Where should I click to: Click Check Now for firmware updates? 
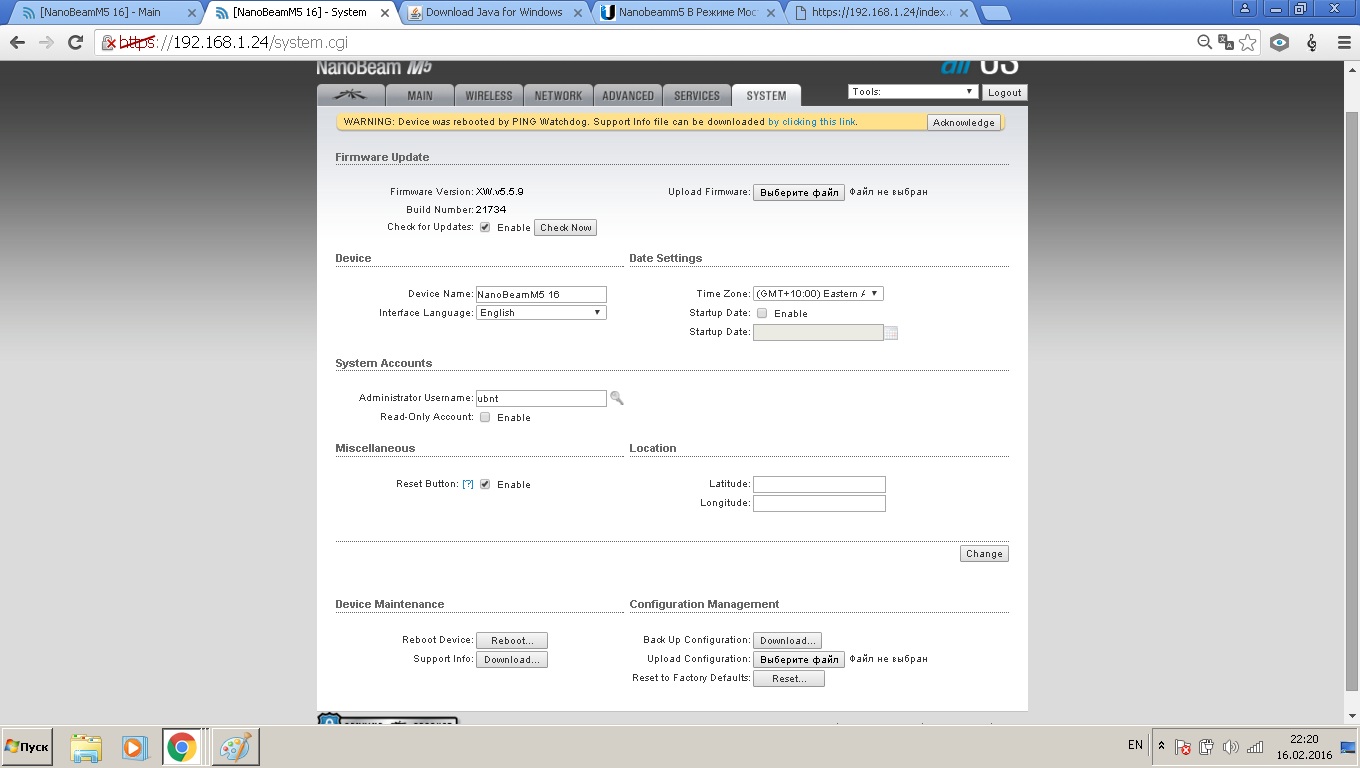click(x=566, y=228)
